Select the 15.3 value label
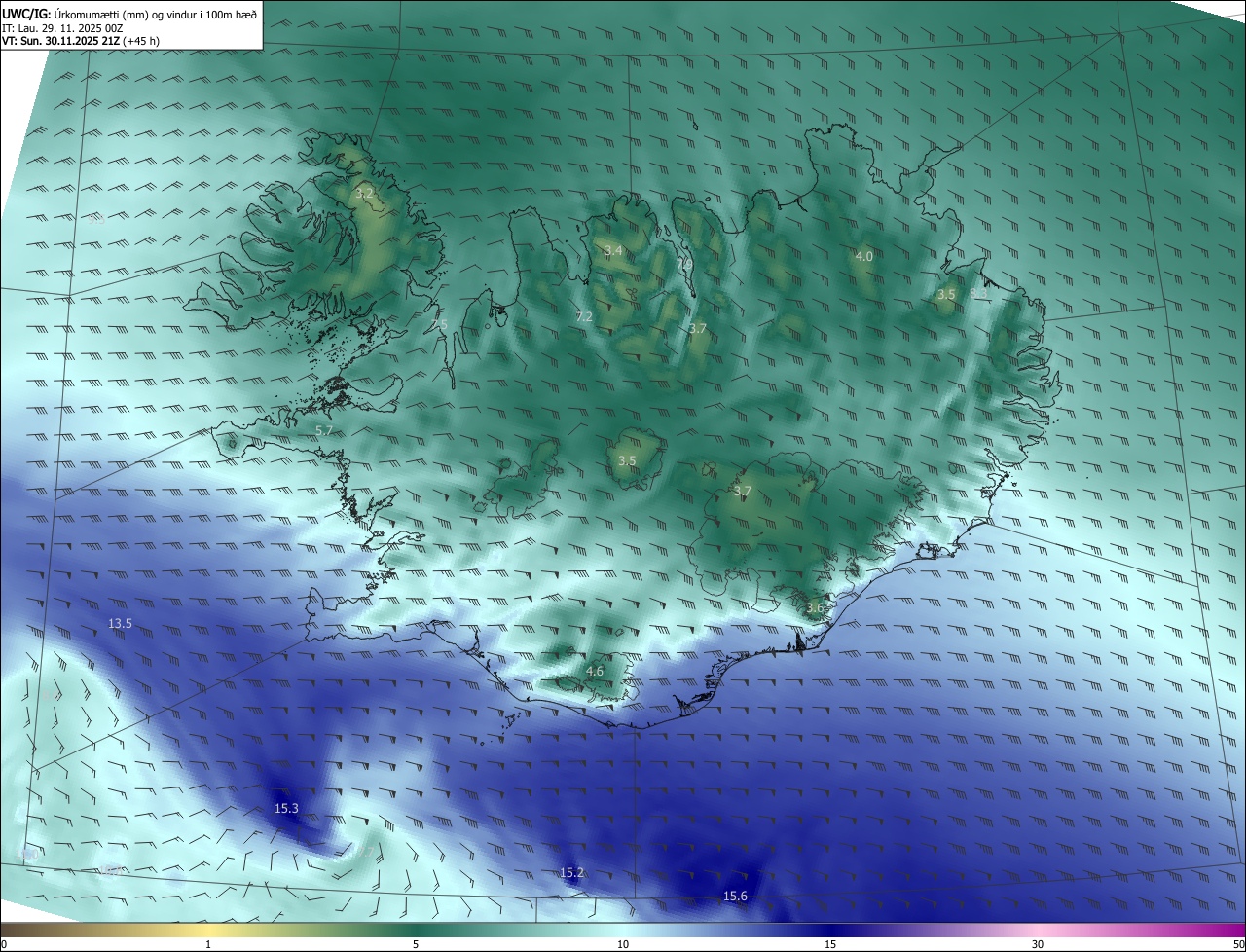The height and width of the screenshot is (952, 1246). pos(286,808)
